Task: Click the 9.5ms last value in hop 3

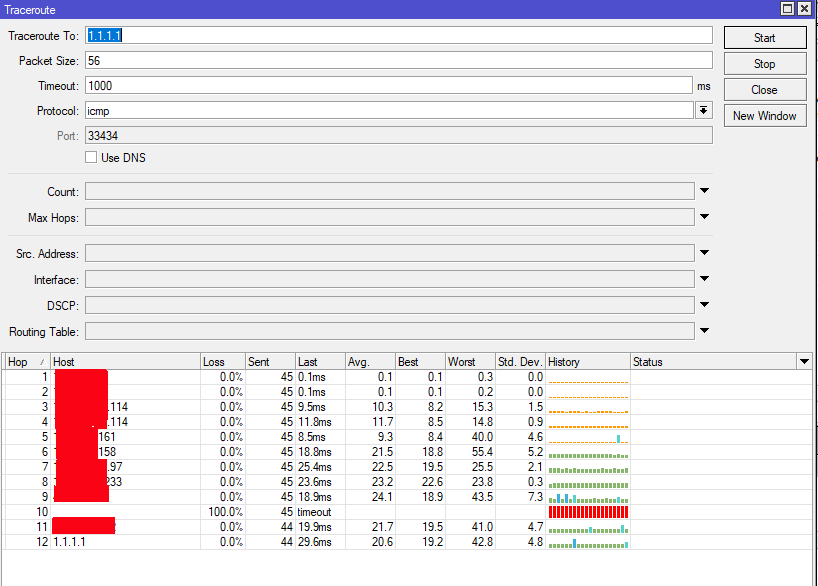Action: coord(312,407)
